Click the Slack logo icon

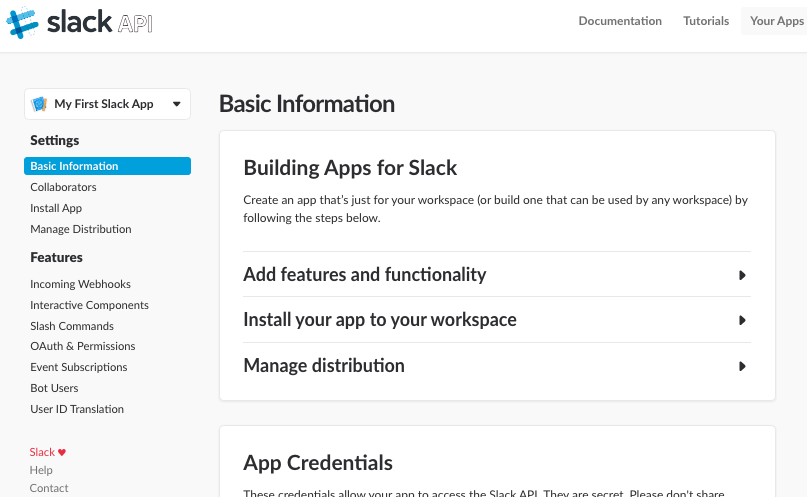click(22, 23)
